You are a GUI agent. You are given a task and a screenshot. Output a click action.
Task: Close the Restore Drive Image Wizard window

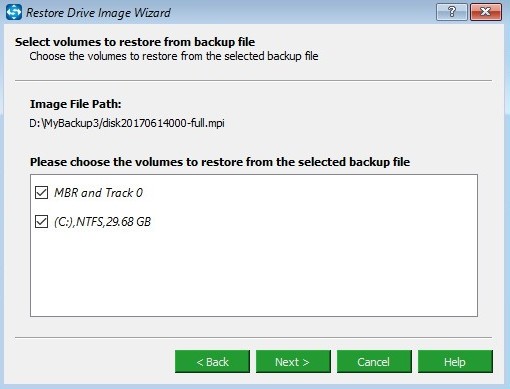pyautogui.click(x=486, y=12)
